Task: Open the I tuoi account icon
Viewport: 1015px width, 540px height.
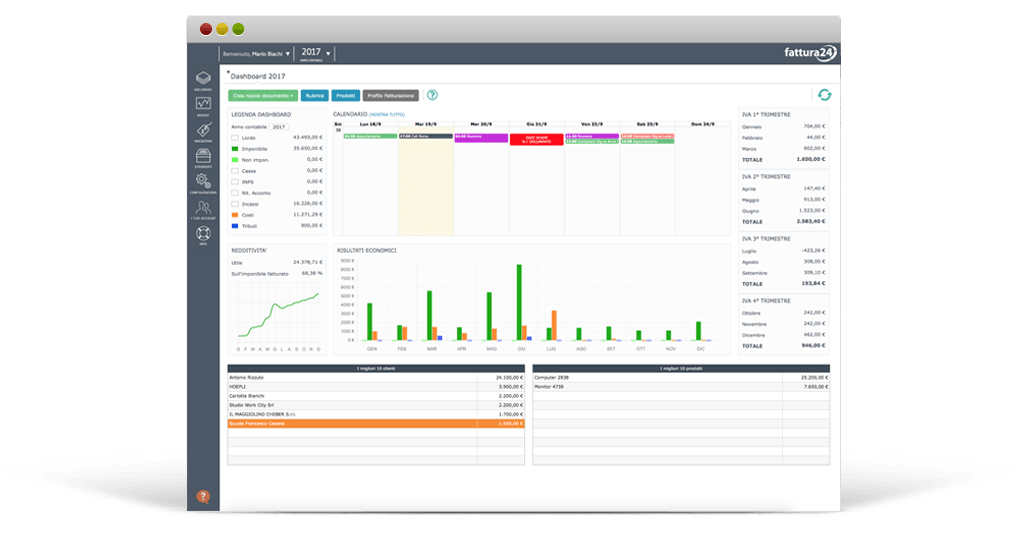Action: tap(203, 209)
